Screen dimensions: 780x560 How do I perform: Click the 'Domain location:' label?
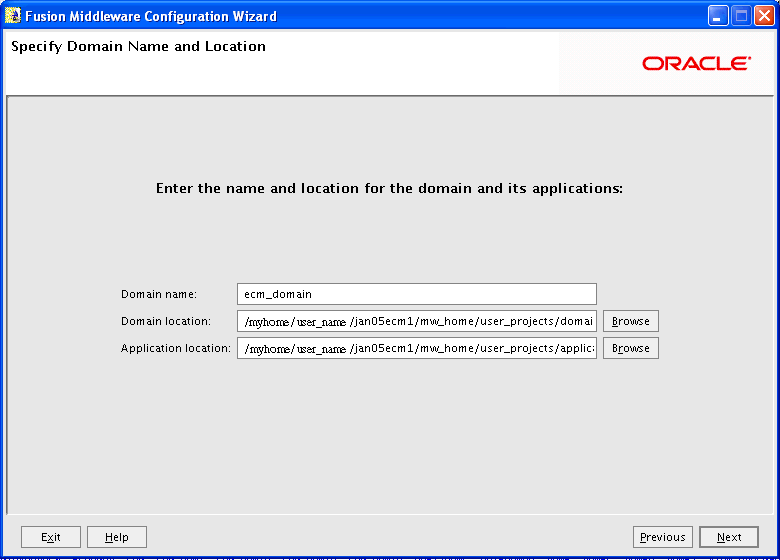(x=166, y=321)
